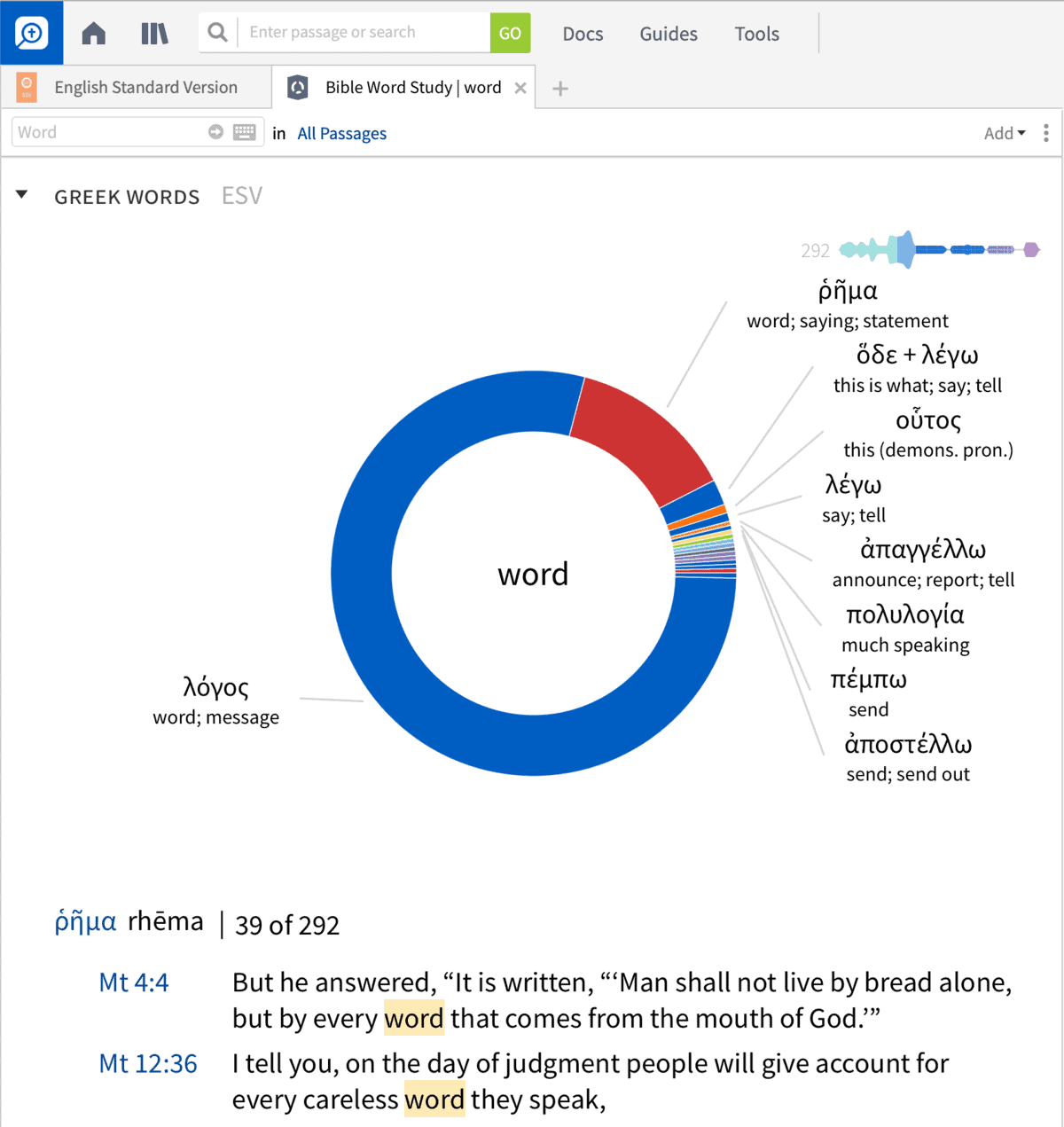Close the Bible Word Study tab
This screenshot has height=1127, width=1064.
tap(520, 88)
